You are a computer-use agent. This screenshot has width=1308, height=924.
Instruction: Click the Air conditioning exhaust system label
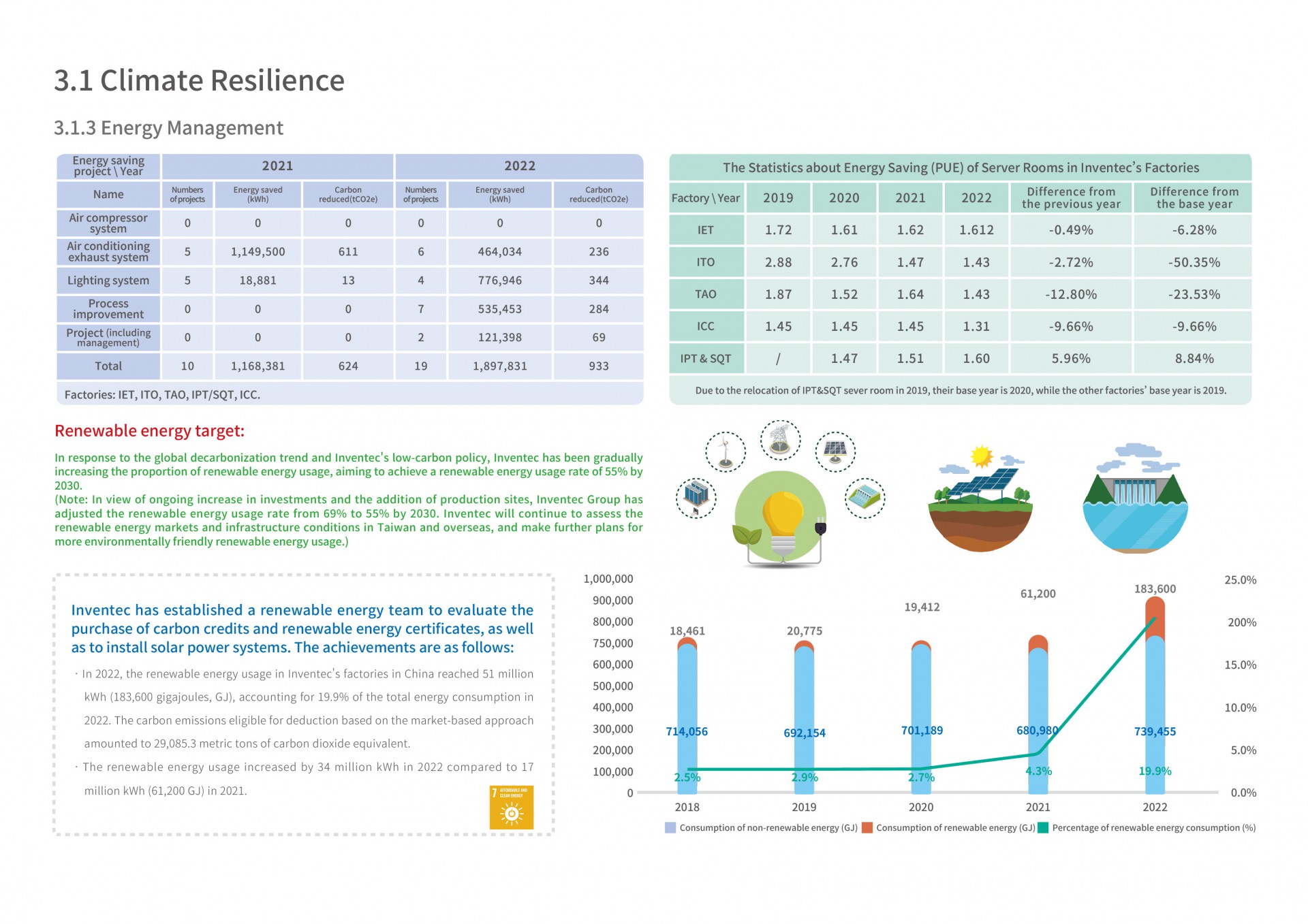coord(108,252)
